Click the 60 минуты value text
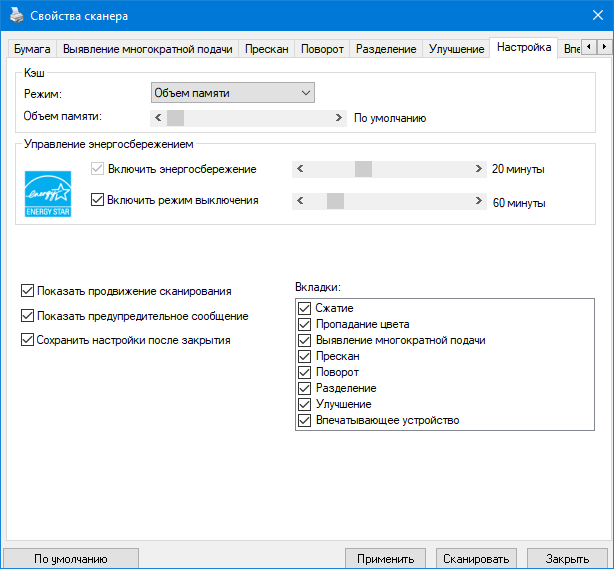 pos(519,203)
